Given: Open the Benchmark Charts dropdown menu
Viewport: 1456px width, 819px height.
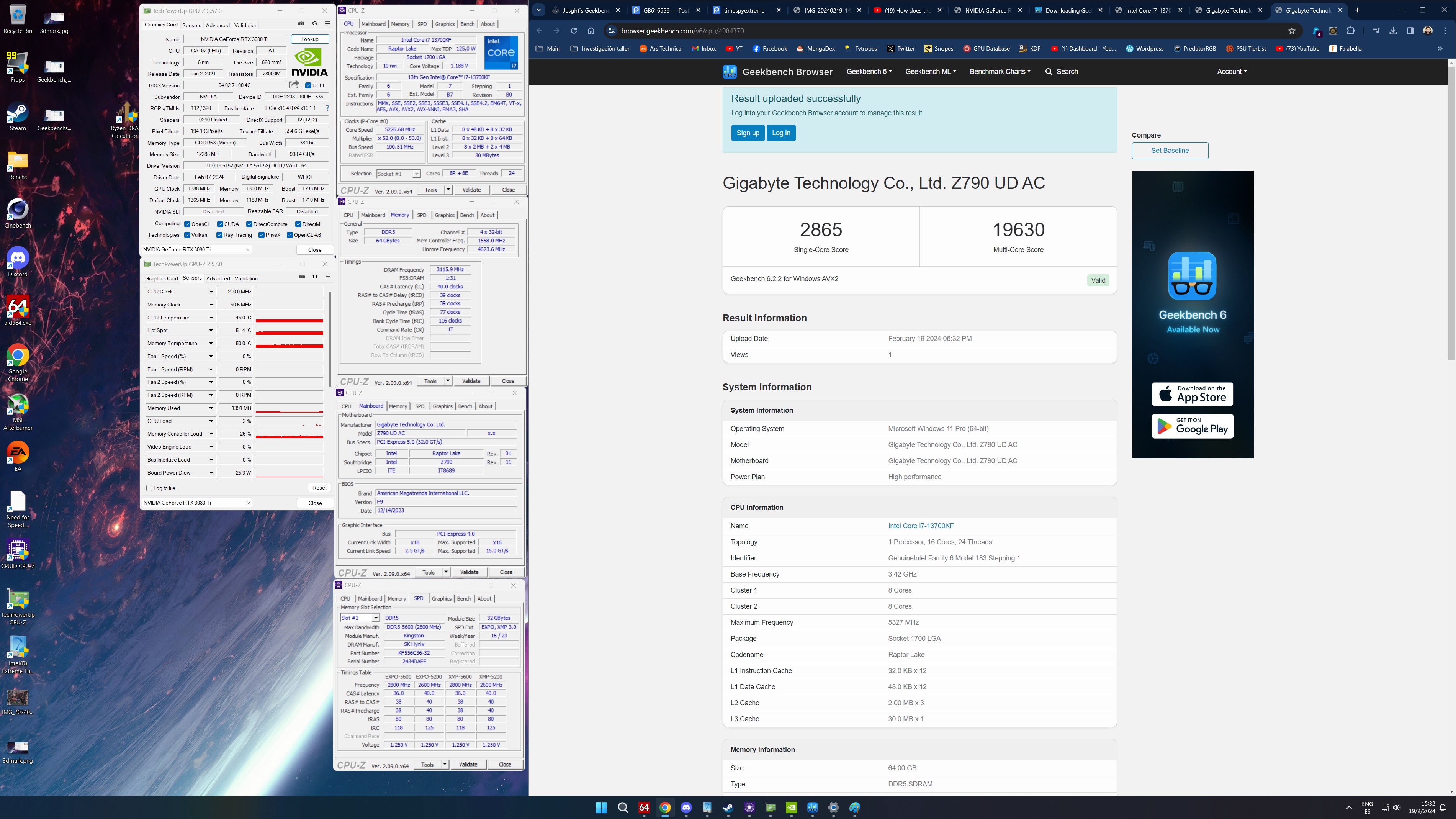Looking at the screenshot, I should click(1000, 72).
